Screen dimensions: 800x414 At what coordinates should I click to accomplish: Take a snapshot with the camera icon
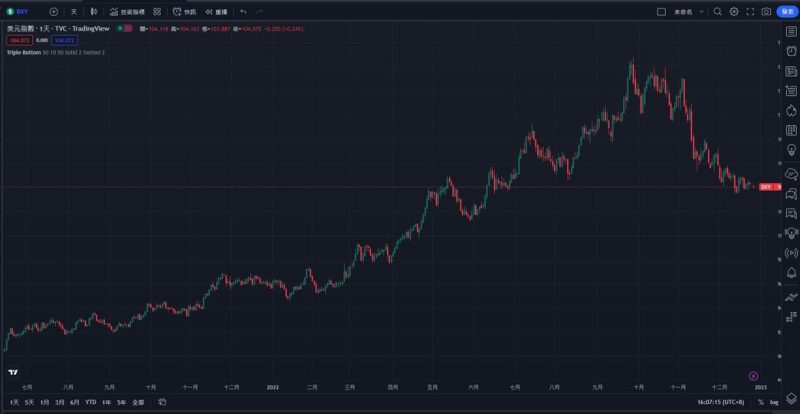pos(766,11)
